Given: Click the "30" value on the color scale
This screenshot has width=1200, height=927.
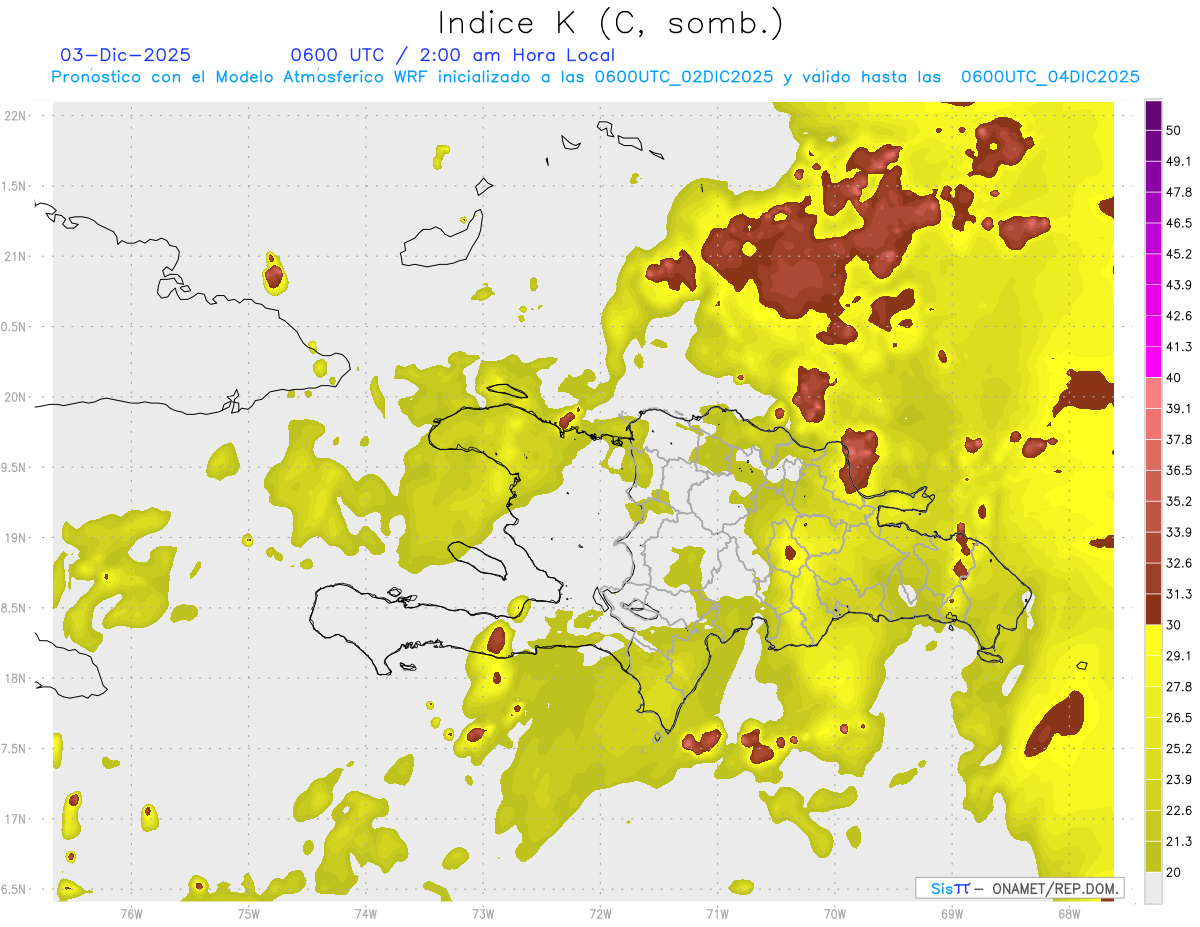Looking at the screenshot, I should 1175,625.
